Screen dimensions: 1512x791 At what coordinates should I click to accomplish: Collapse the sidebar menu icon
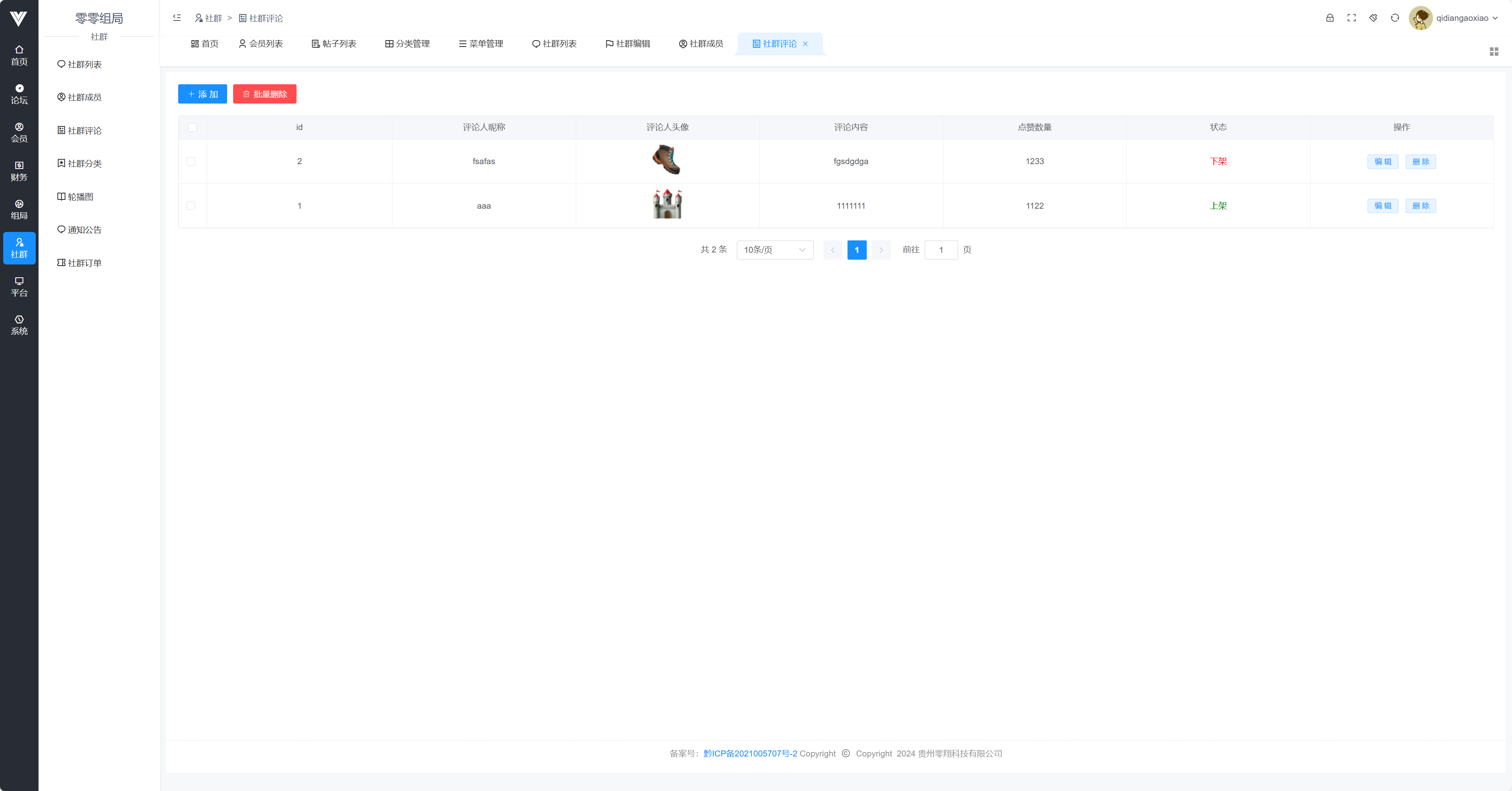tap(177, 18)
